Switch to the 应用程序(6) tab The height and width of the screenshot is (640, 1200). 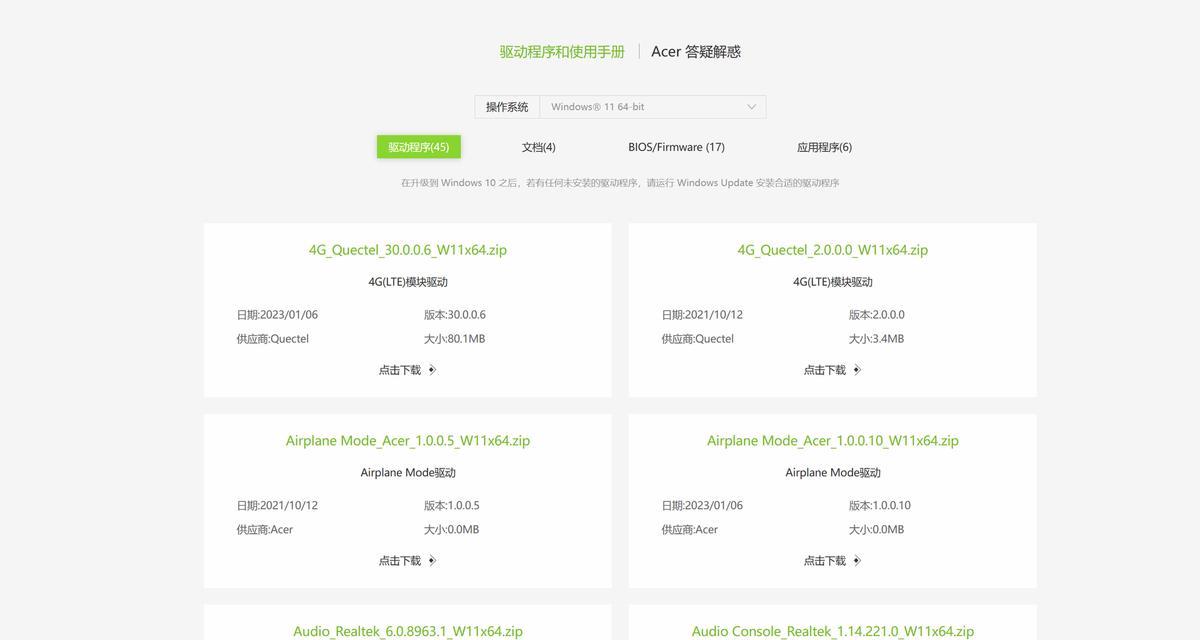coord(825,147)
